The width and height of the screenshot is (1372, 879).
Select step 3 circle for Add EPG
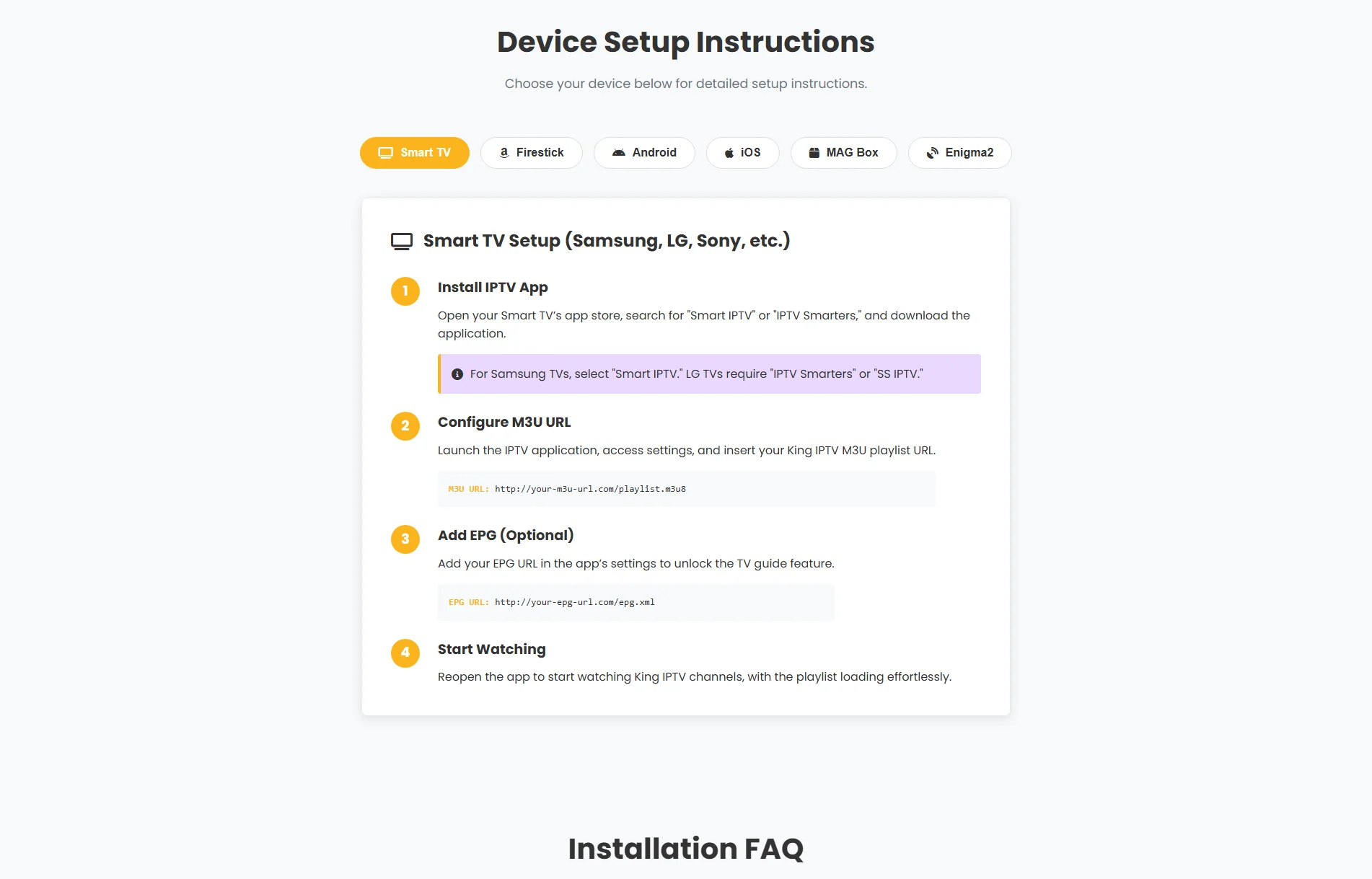tap(405, 539)
